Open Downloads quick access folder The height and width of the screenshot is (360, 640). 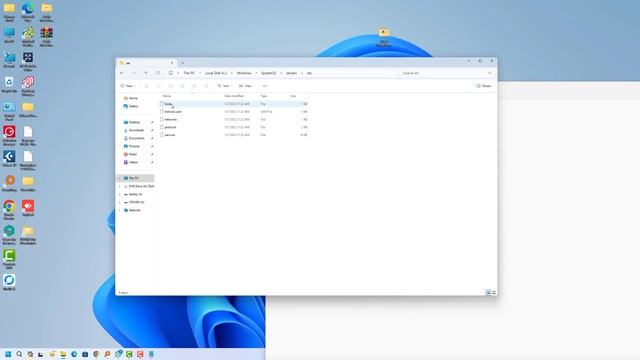[x=134, y=130]
